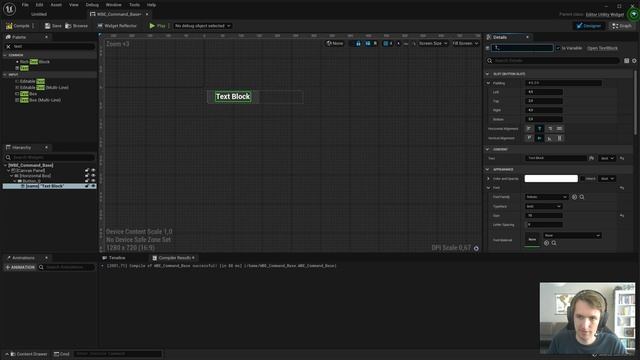The height and width of the screenshot is (360, 640).
Task: Set horizontal alignment to center
Action: tap(540, 129)
